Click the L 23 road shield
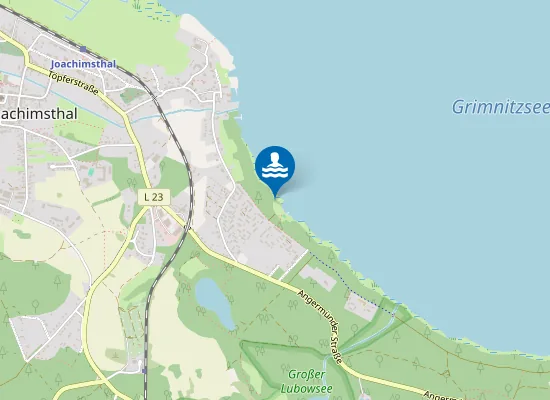 tap(154, 197)
